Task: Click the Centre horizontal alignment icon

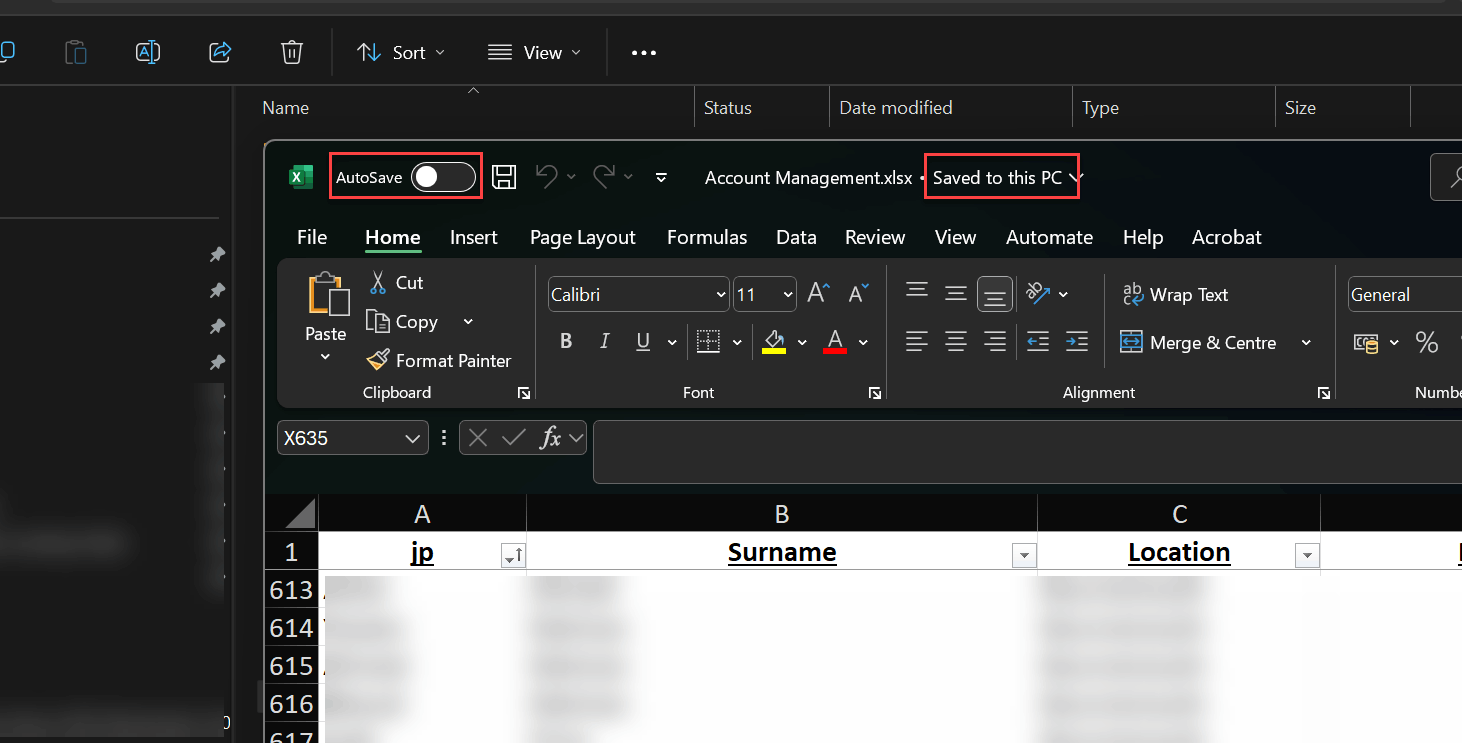Action: pyautogui.click(x=956, y=342)
